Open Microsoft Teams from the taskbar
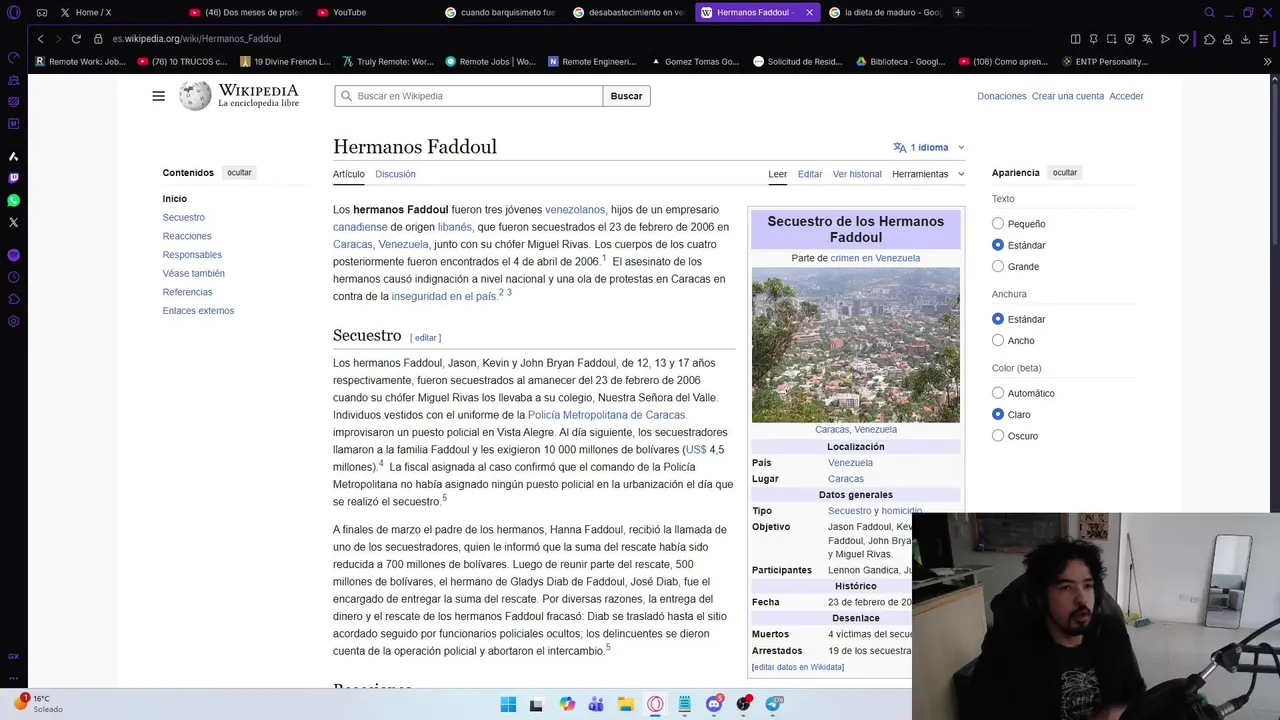This screenshot has width=1280, height=720. coord(596,704)
